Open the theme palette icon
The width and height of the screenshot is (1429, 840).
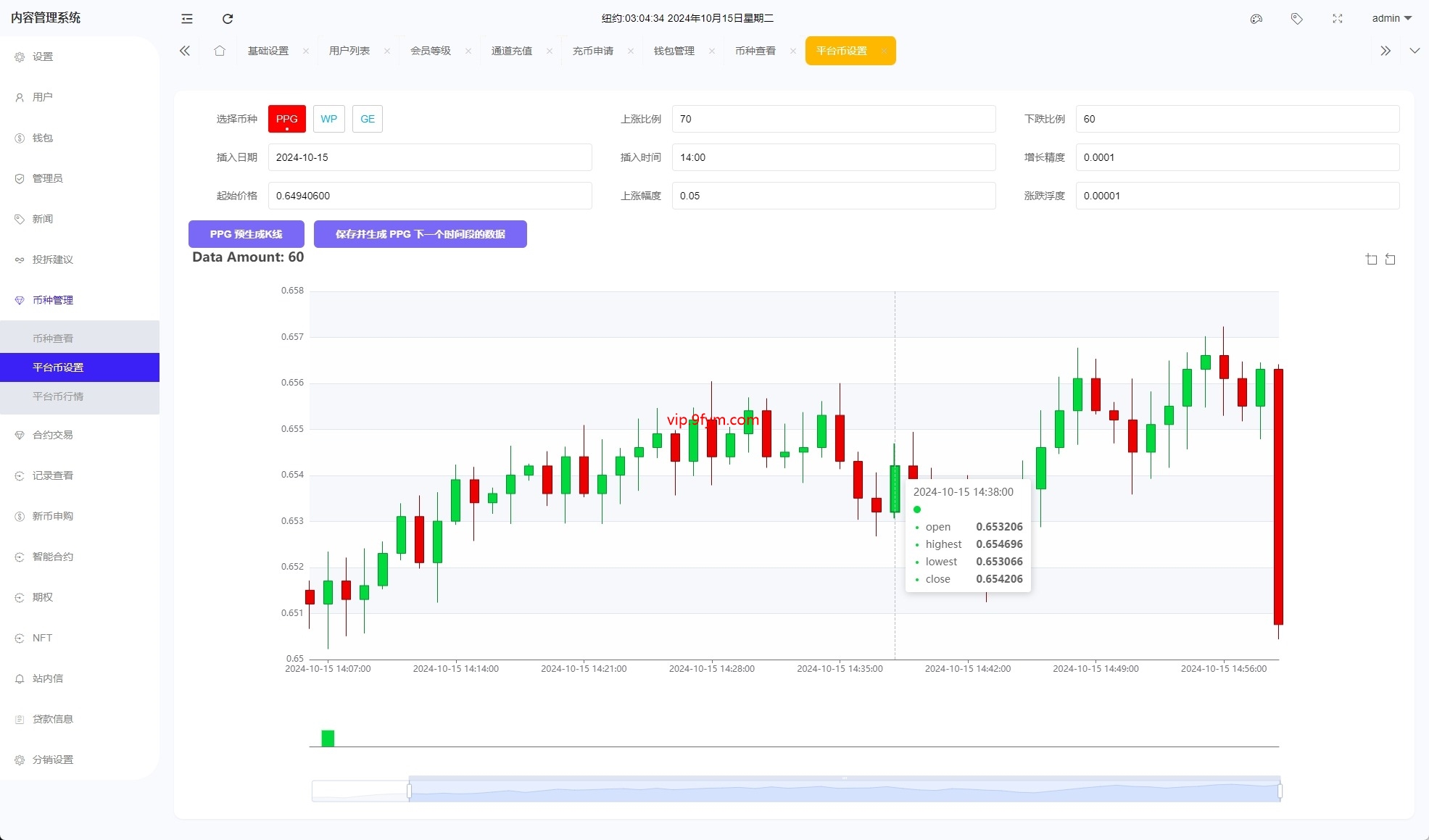click(x=1256, y=19)
